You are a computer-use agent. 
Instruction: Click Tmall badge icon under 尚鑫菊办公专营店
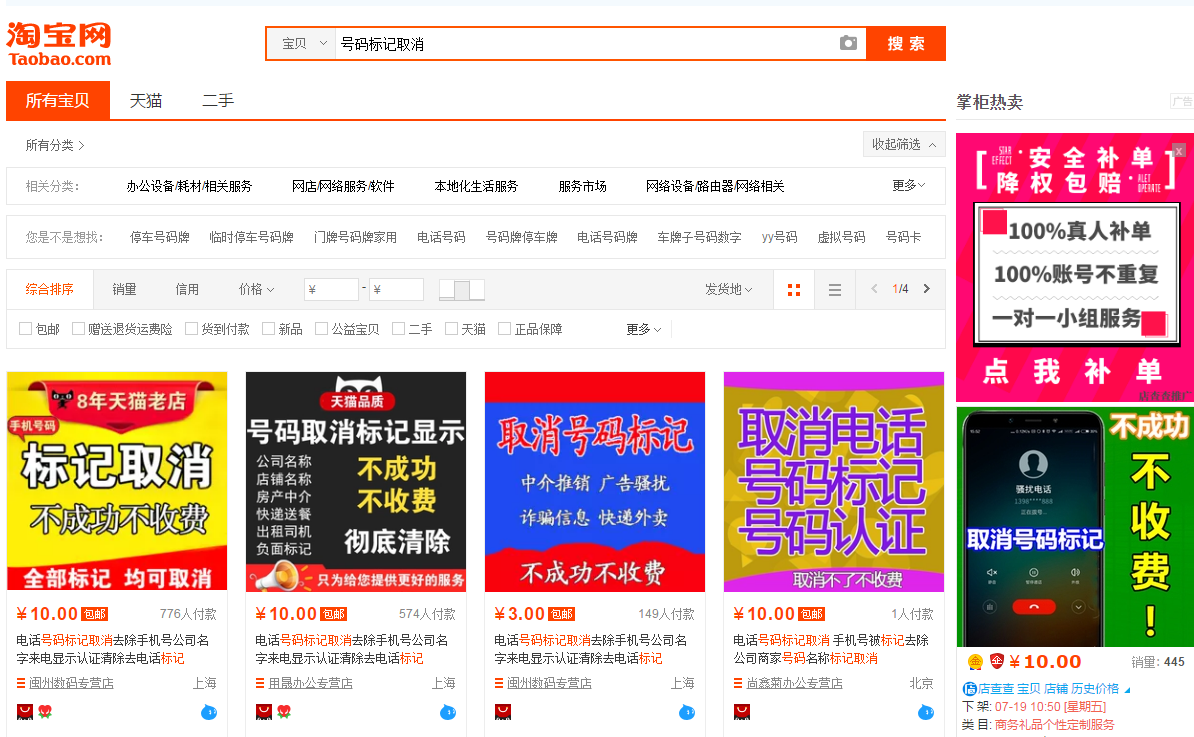(742, 712)
